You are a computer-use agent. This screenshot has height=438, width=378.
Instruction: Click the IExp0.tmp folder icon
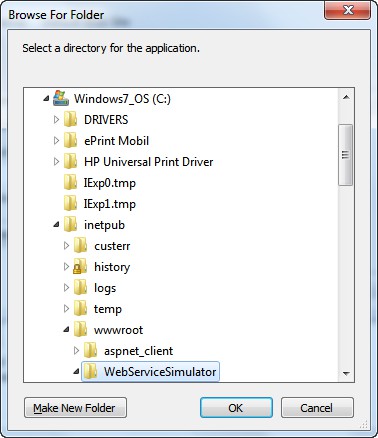coord(71,183)
